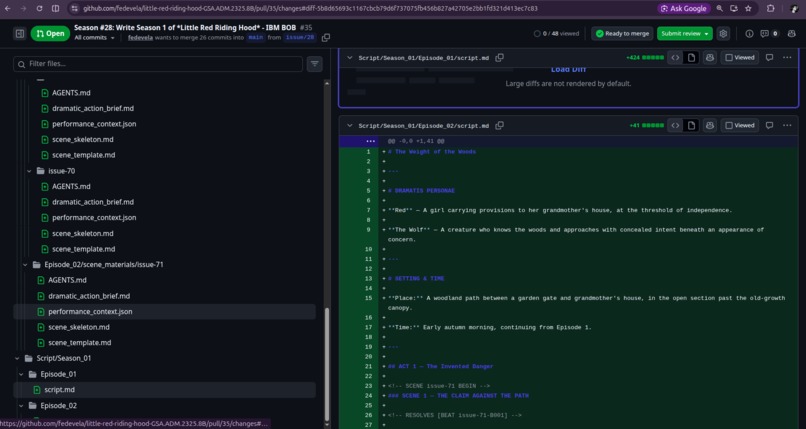Mark Episode_02/script.md as Viewed
The height and width of the screenshot is (429, 806).
coord(740,125)
